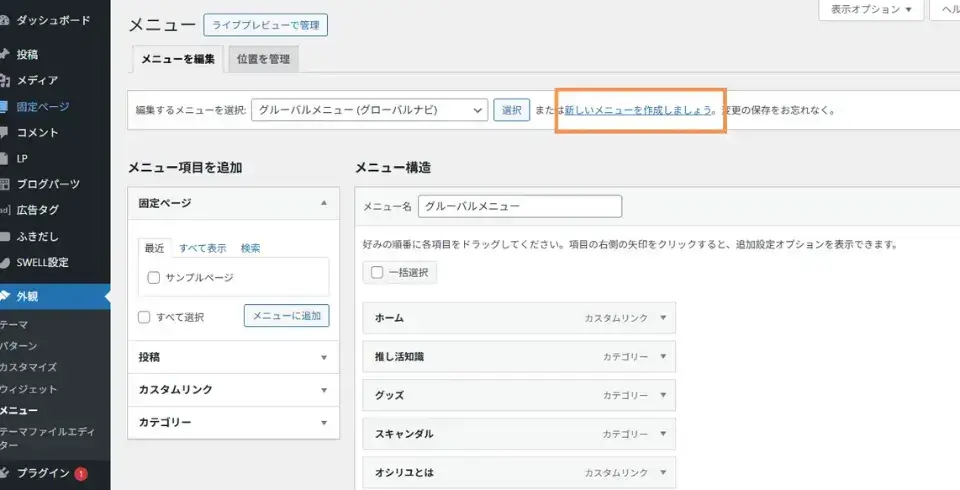Click the 推し活知識 menu item title
960x490 pixels.
[x=399, y=356]
